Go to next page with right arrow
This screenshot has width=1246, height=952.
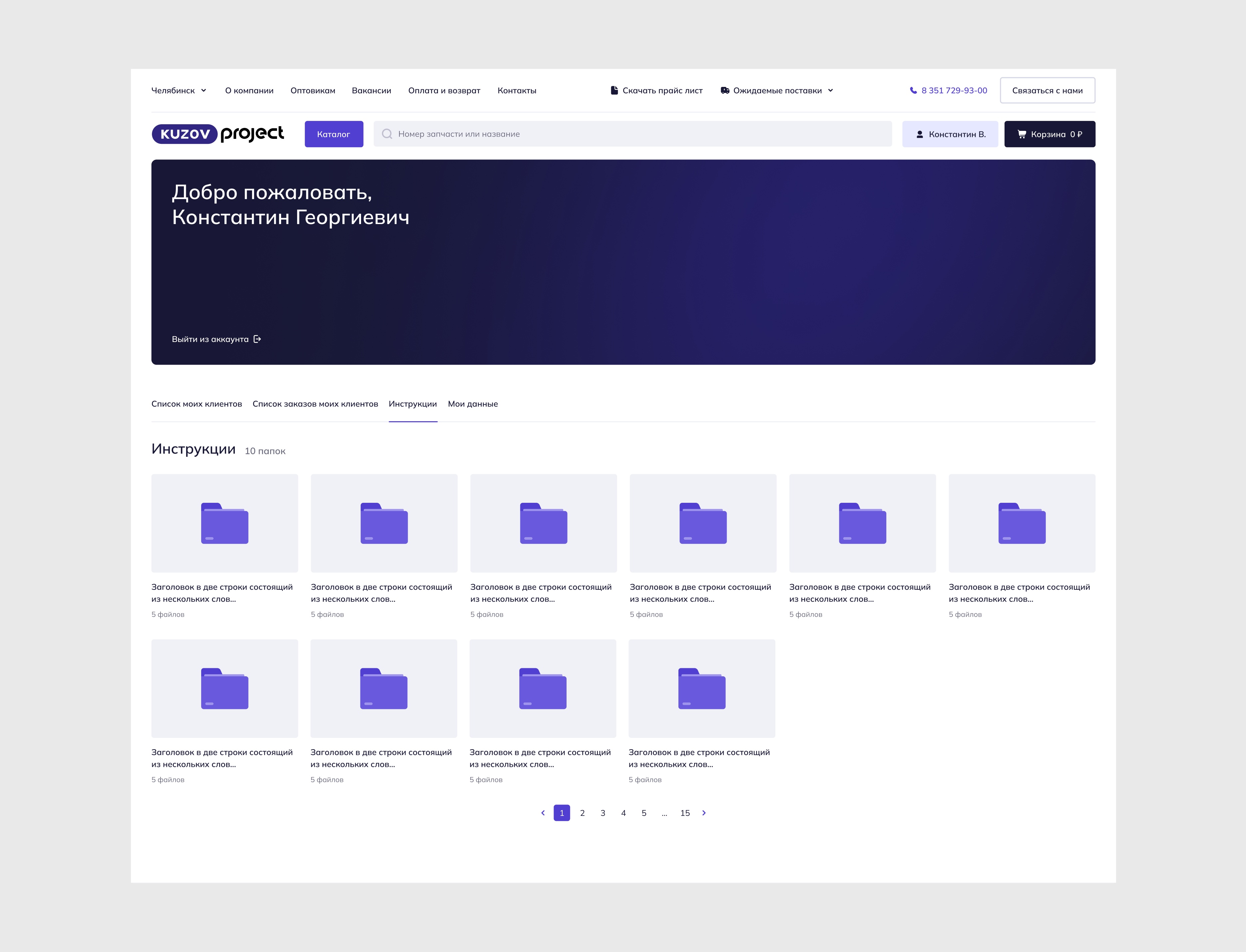pyautogui.click(x=704, y=812)
